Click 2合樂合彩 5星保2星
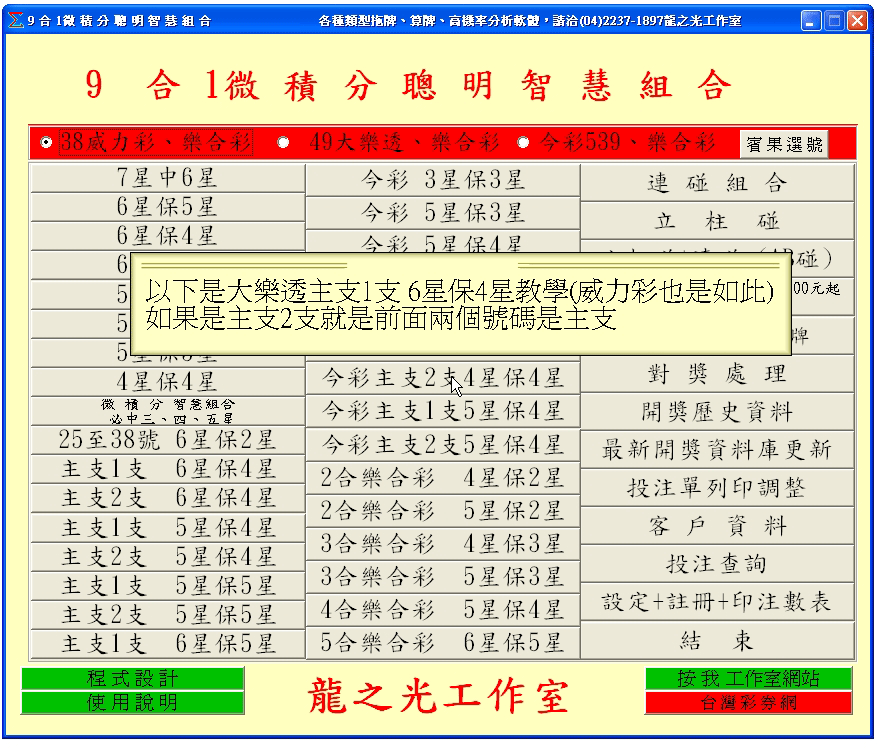 coord(443,511)
